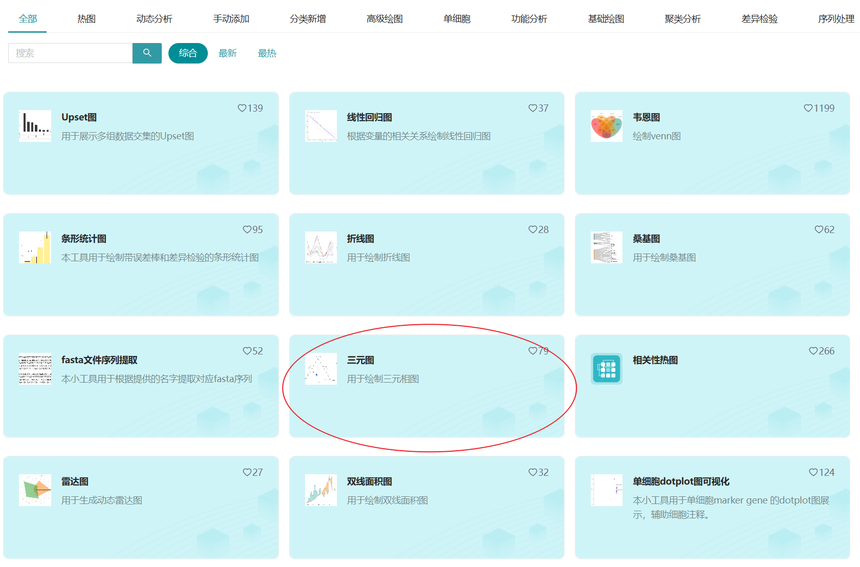Open the 折线图 tool title

(360, 239)
